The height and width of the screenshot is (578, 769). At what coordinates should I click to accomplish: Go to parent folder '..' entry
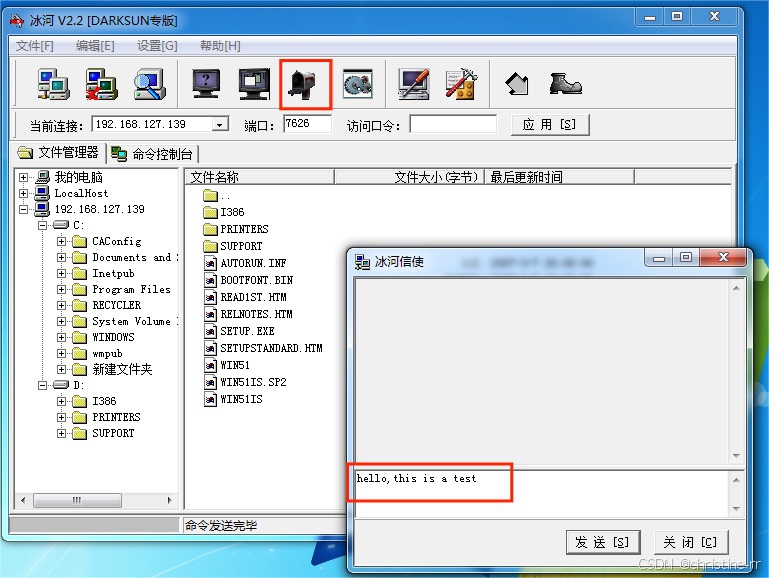click(x=216, y=196)
